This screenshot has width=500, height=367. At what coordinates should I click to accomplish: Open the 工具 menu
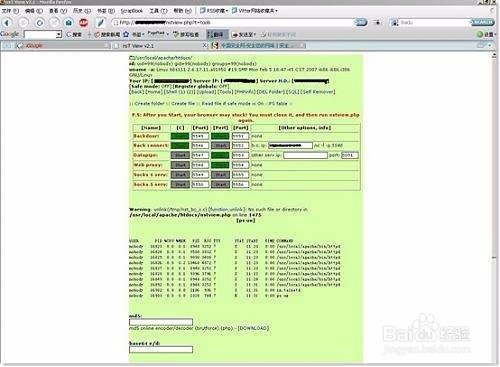point(158,11)
